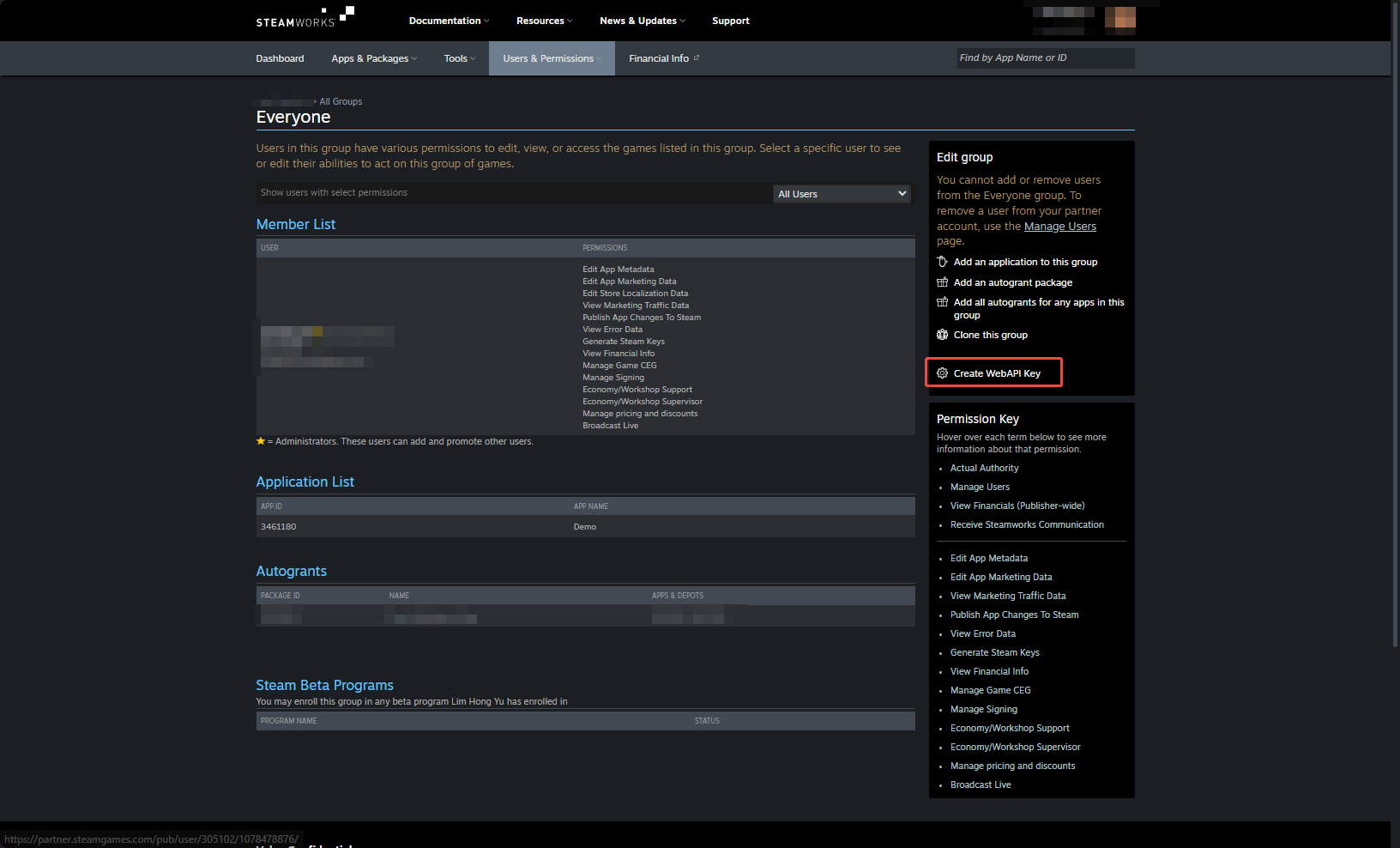
Task: Click the external link icon next to Financial Info
Action: click(x=697, y=57)
